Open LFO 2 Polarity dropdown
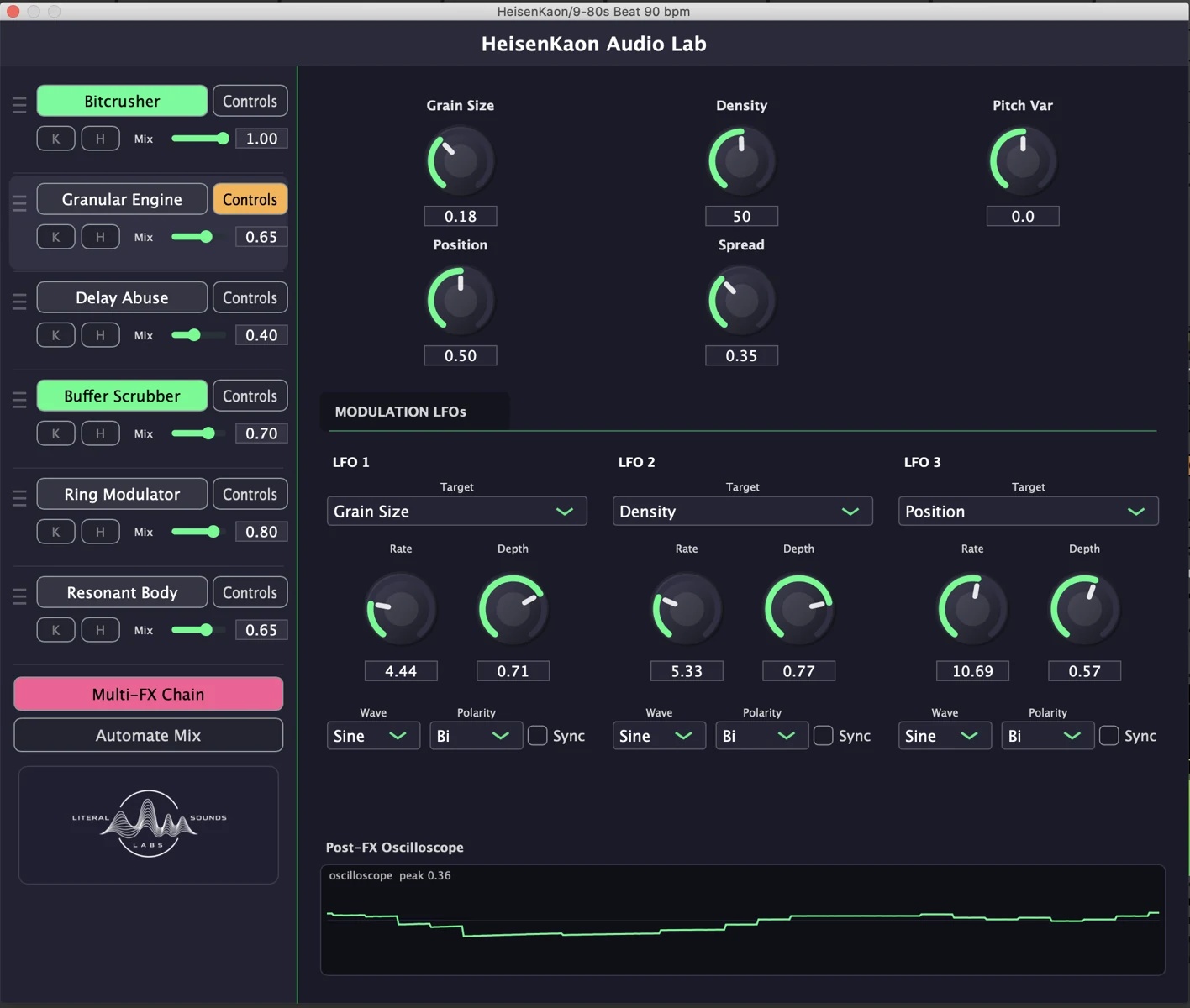Viewport: 1190px width, 1008px height. [x=761, y=736]
